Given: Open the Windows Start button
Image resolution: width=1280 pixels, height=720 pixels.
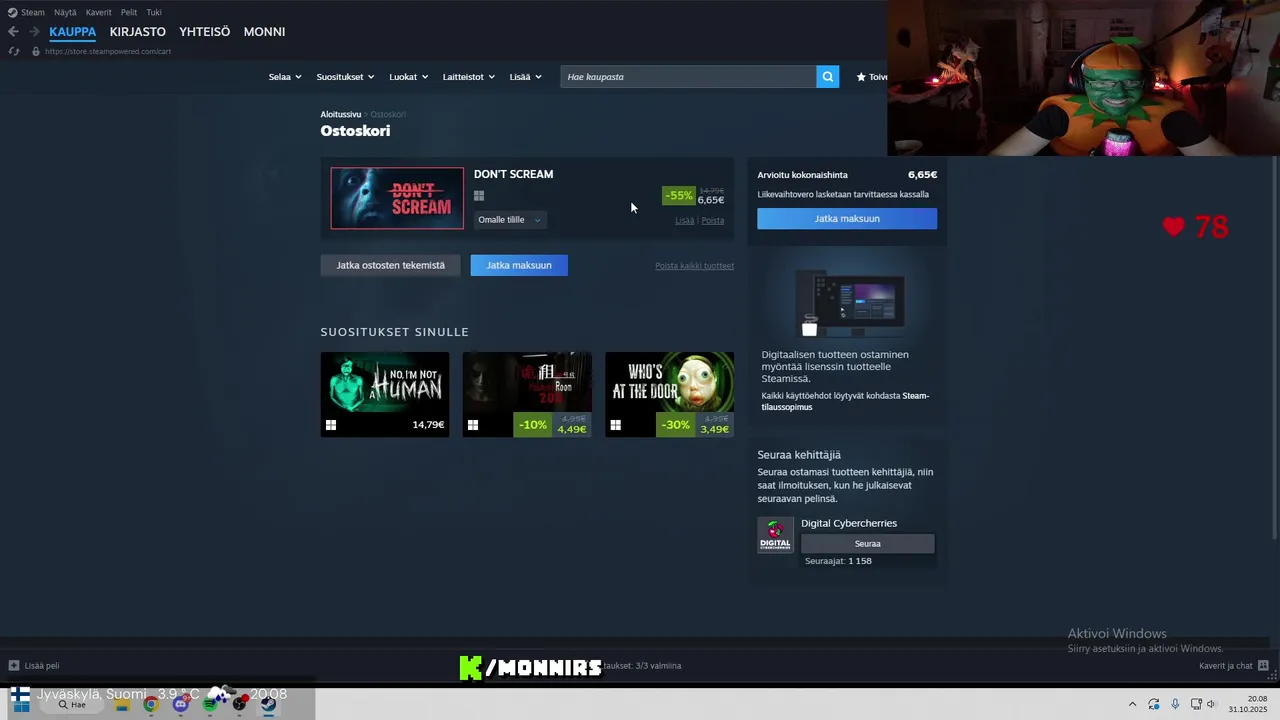Looking at the screenshot, I should click(x=20, y=704).
